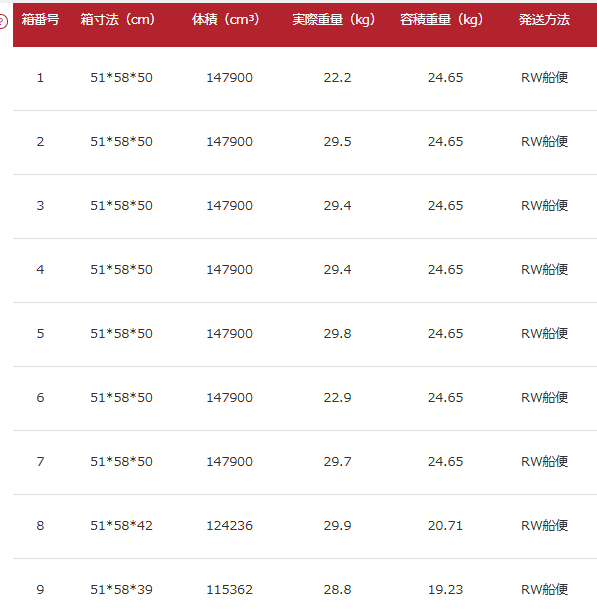Click the 実際重量 (kg) column header

(334, 20)
